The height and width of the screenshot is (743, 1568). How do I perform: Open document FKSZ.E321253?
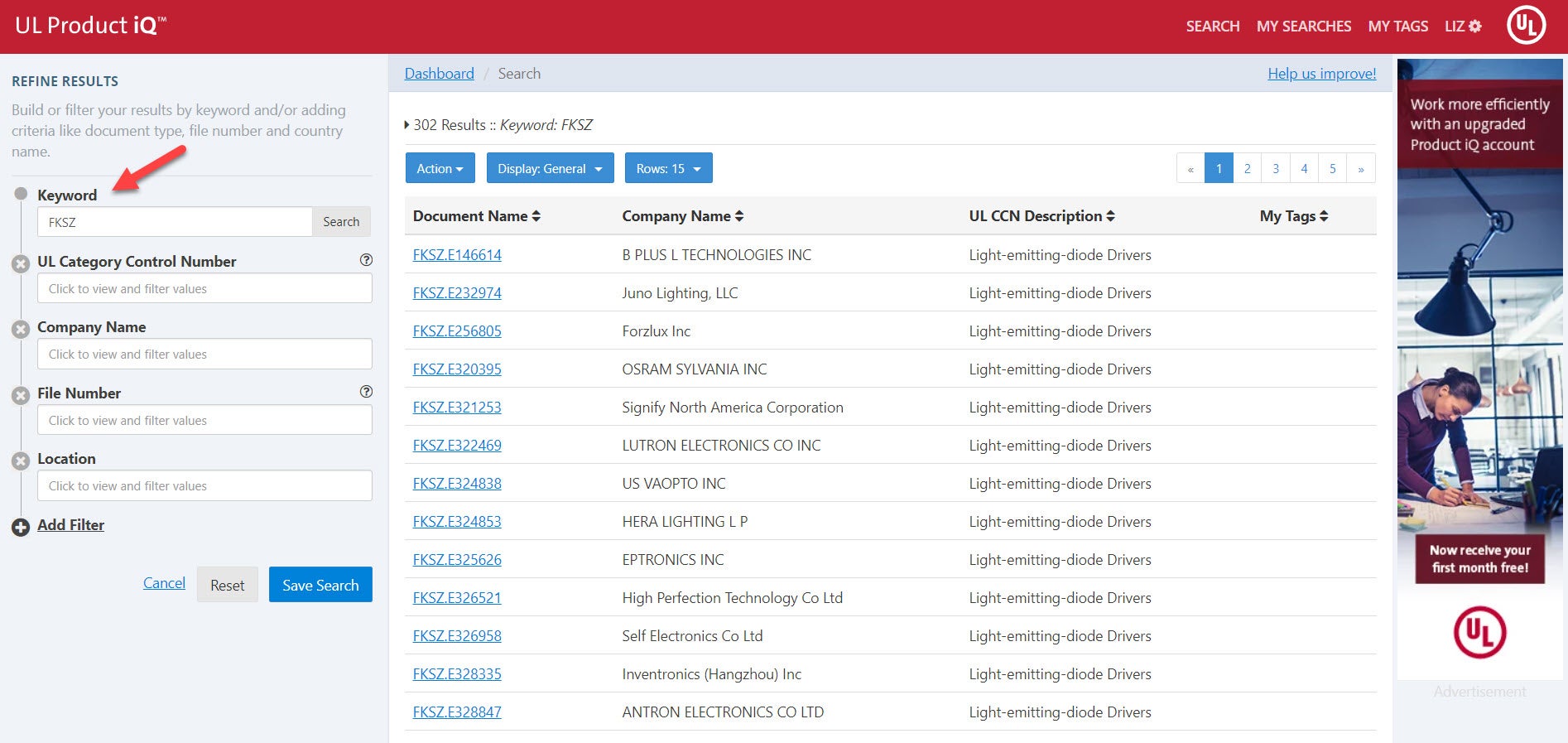click(x=457, y=408)
